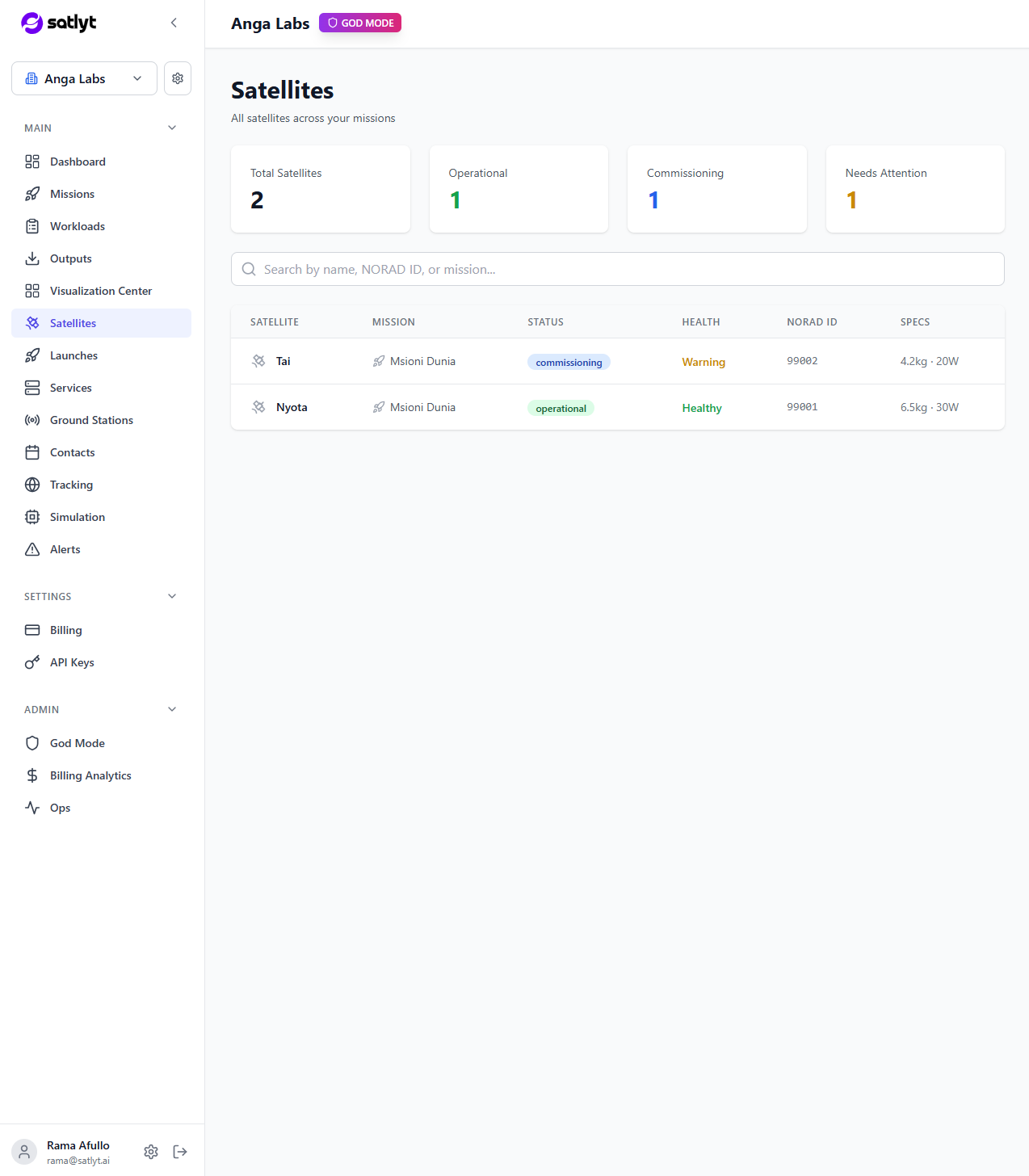Click the operational status badge
1029x1176 pixels.
[x=561, y=408]
